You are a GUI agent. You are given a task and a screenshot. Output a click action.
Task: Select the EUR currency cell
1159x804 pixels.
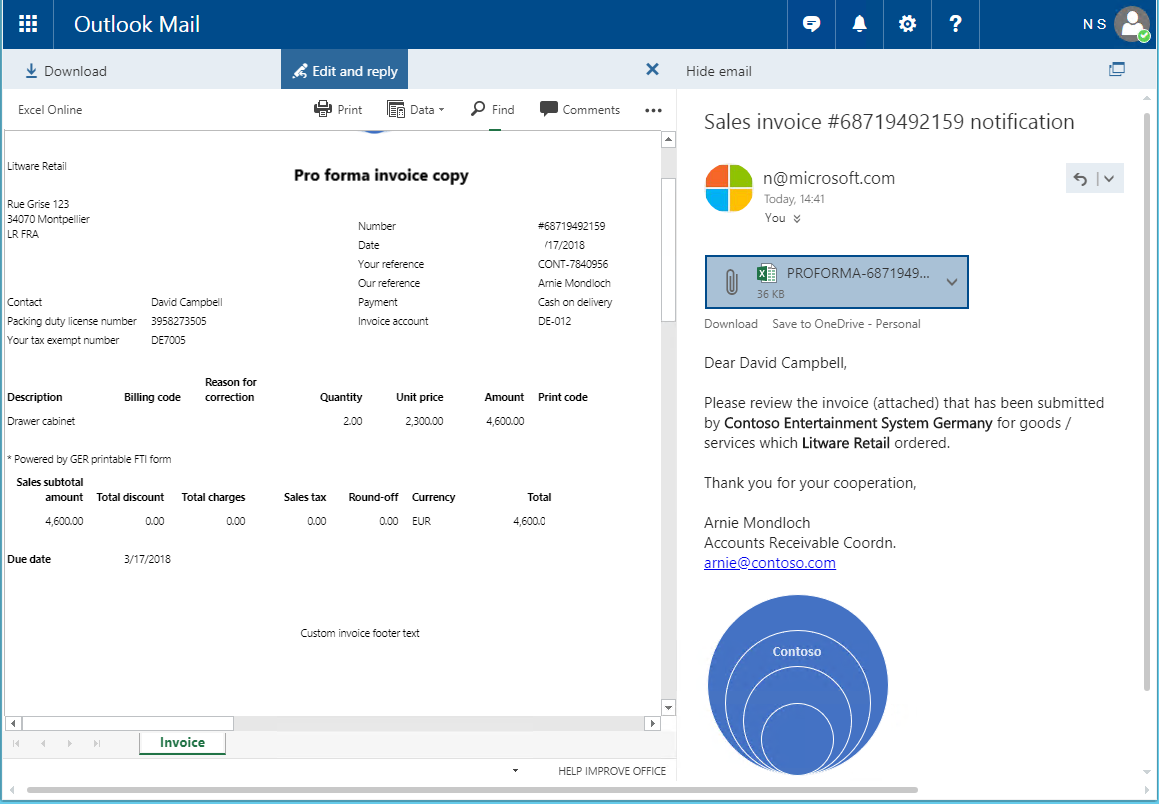(x=421, y=521)
